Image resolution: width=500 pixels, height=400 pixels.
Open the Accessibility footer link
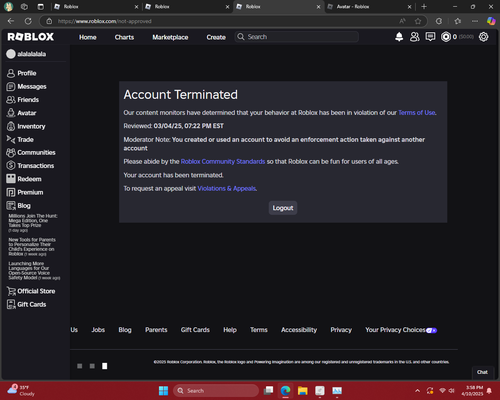click(299, 330)
